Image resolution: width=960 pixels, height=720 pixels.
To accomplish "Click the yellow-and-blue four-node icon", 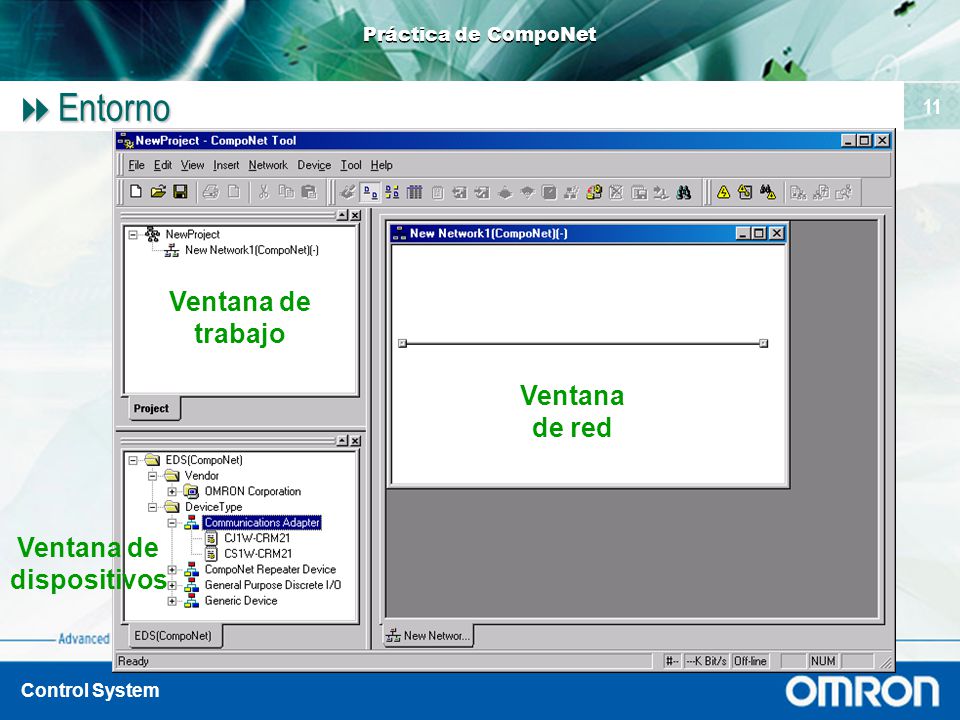I will 392,193.
